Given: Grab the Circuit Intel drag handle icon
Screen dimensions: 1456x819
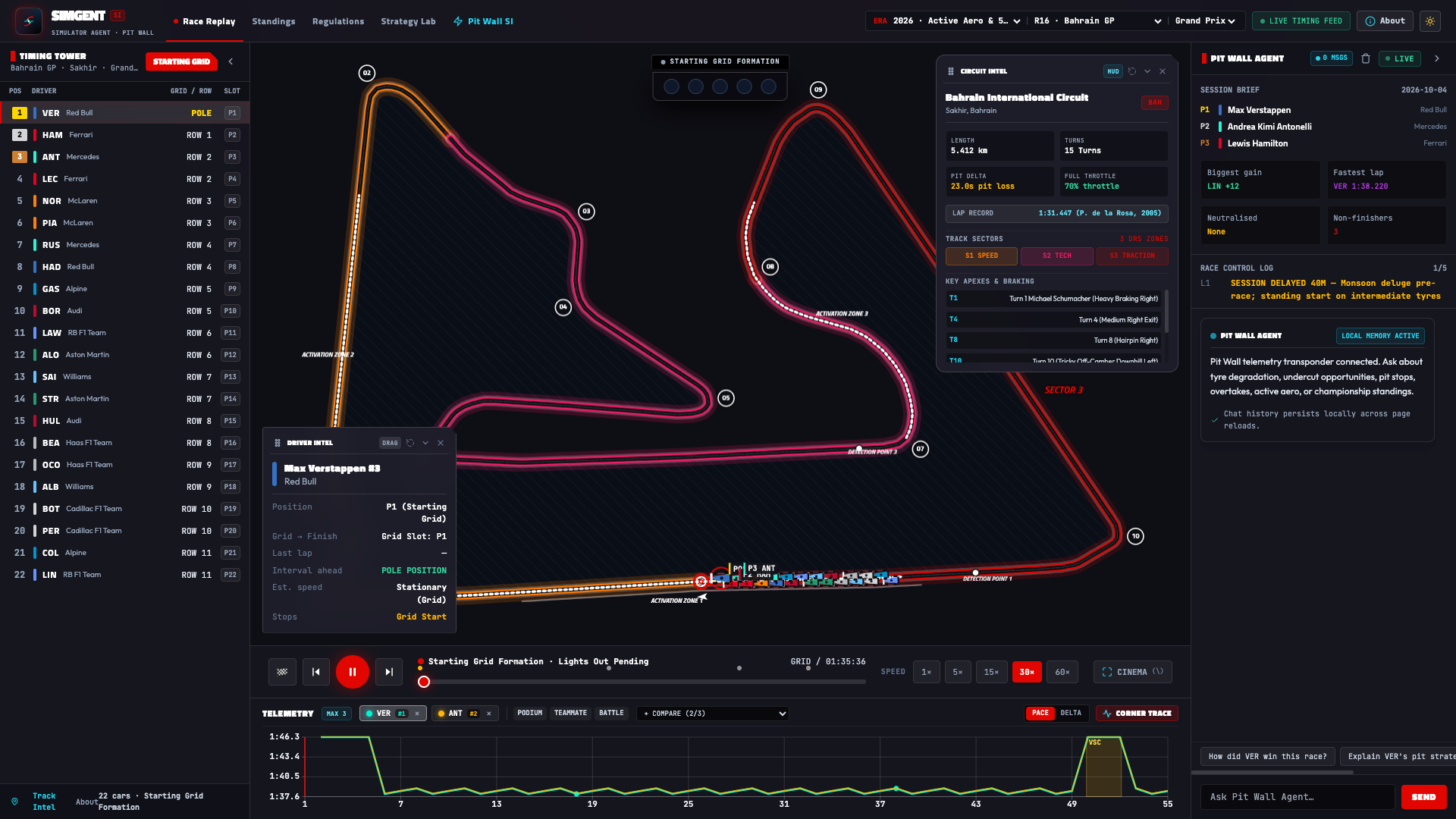Looking at the screenshot, I should 951,71.
